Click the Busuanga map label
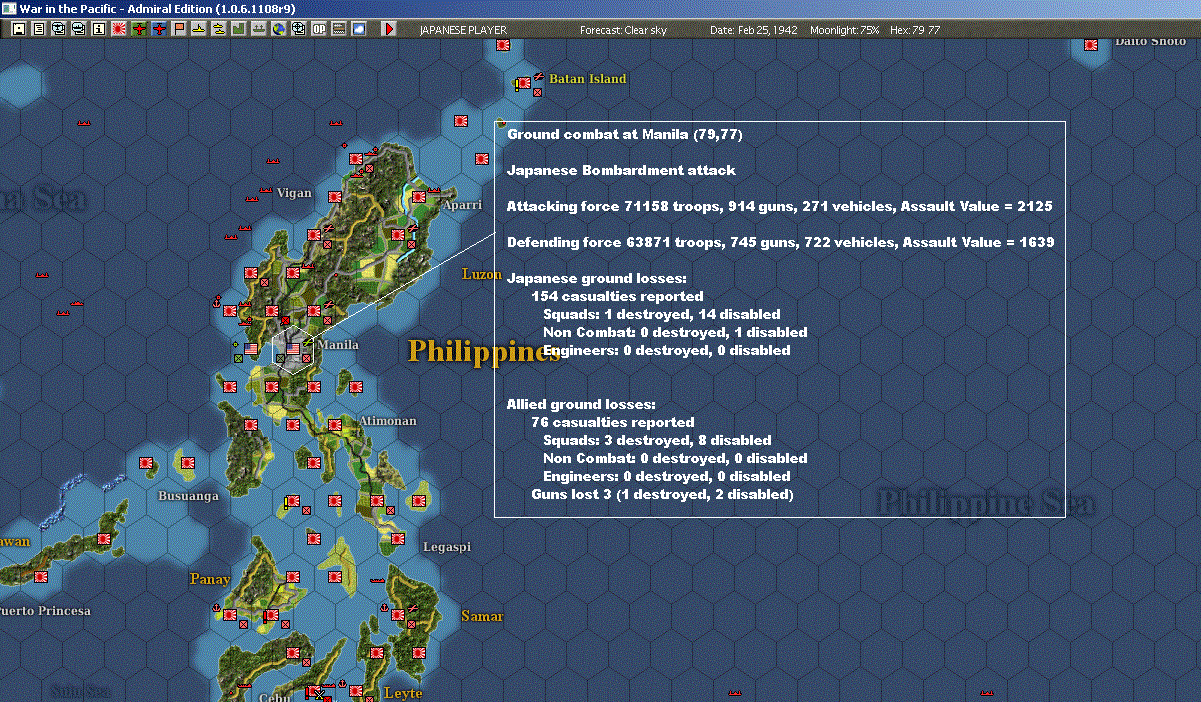Image resolution: width=1201 pixels, height=702 pixels. click(x=188, y=496)
